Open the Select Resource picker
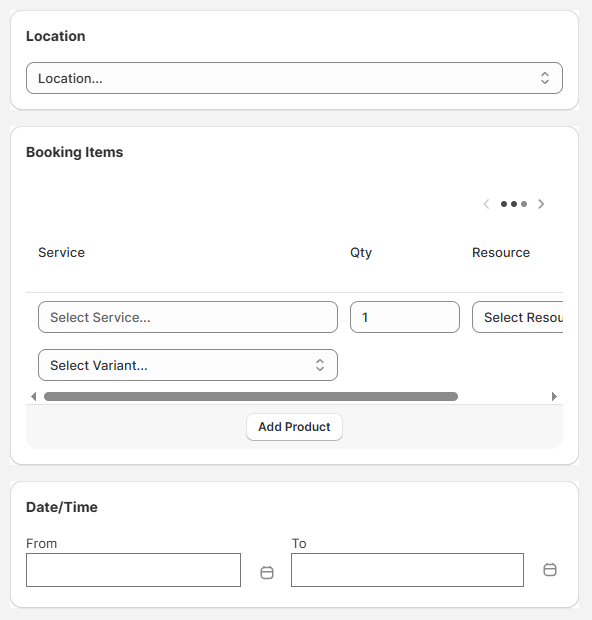This screenshot has height=620, width=592. [x=518, y=317]
